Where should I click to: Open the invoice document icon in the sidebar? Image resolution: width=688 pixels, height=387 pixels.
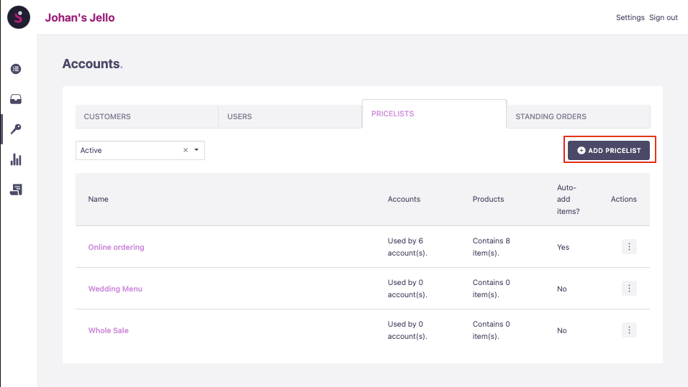pos(16,190)
